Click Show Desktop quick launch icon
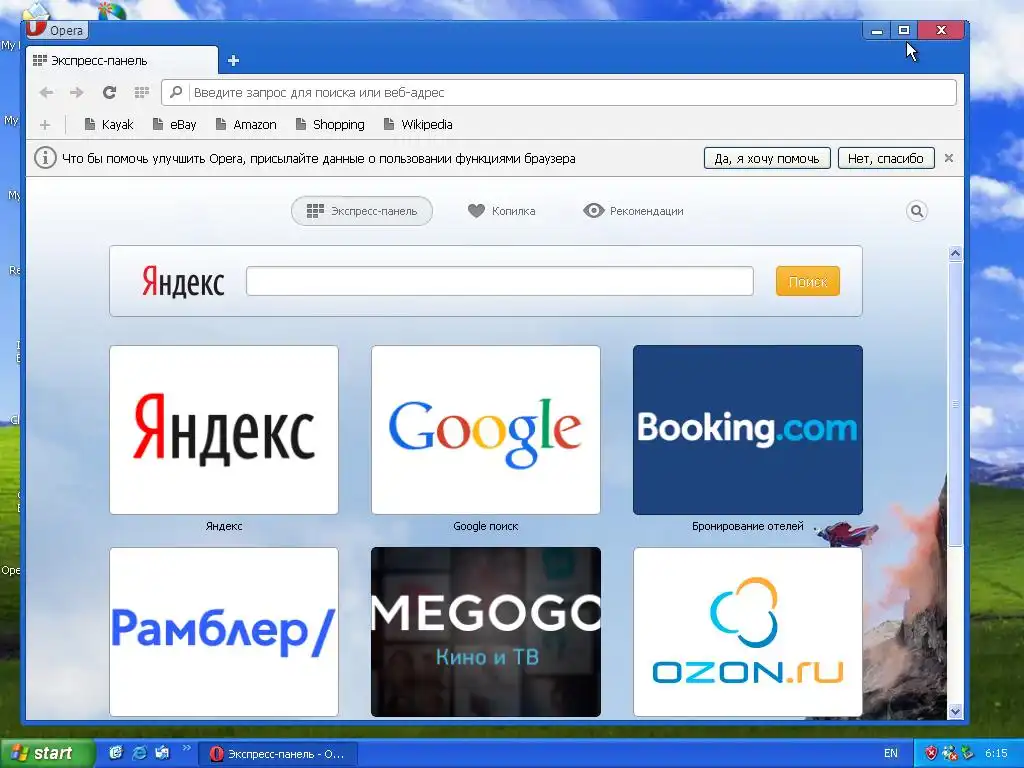This screenshot has height=768, width=1024. coord(116,754)
